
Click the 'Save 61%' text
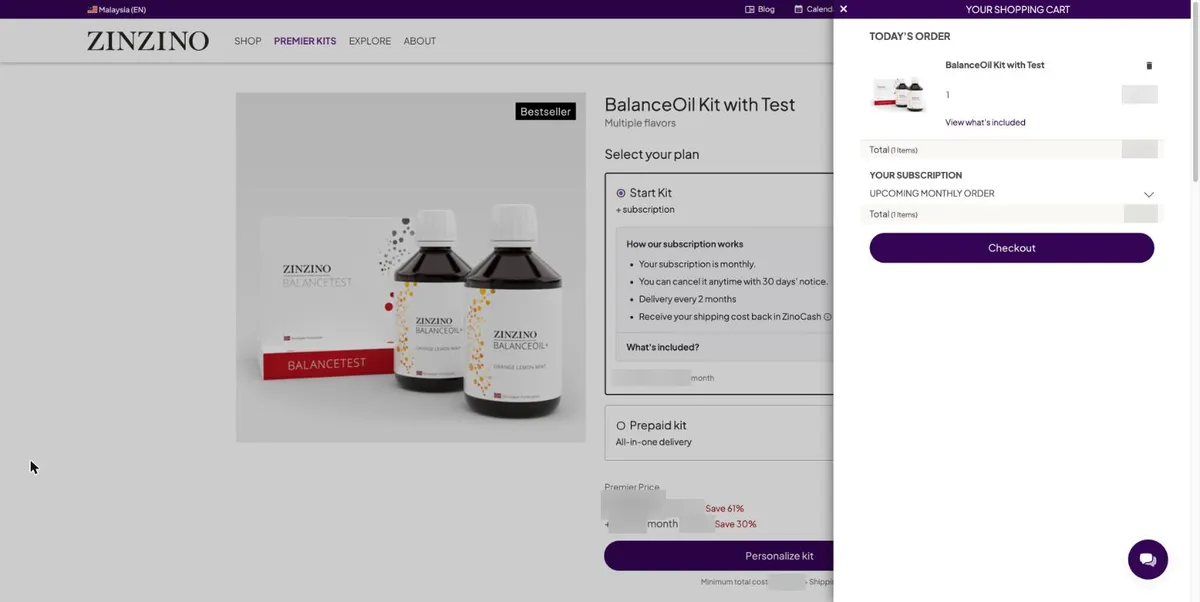point(725,509)
